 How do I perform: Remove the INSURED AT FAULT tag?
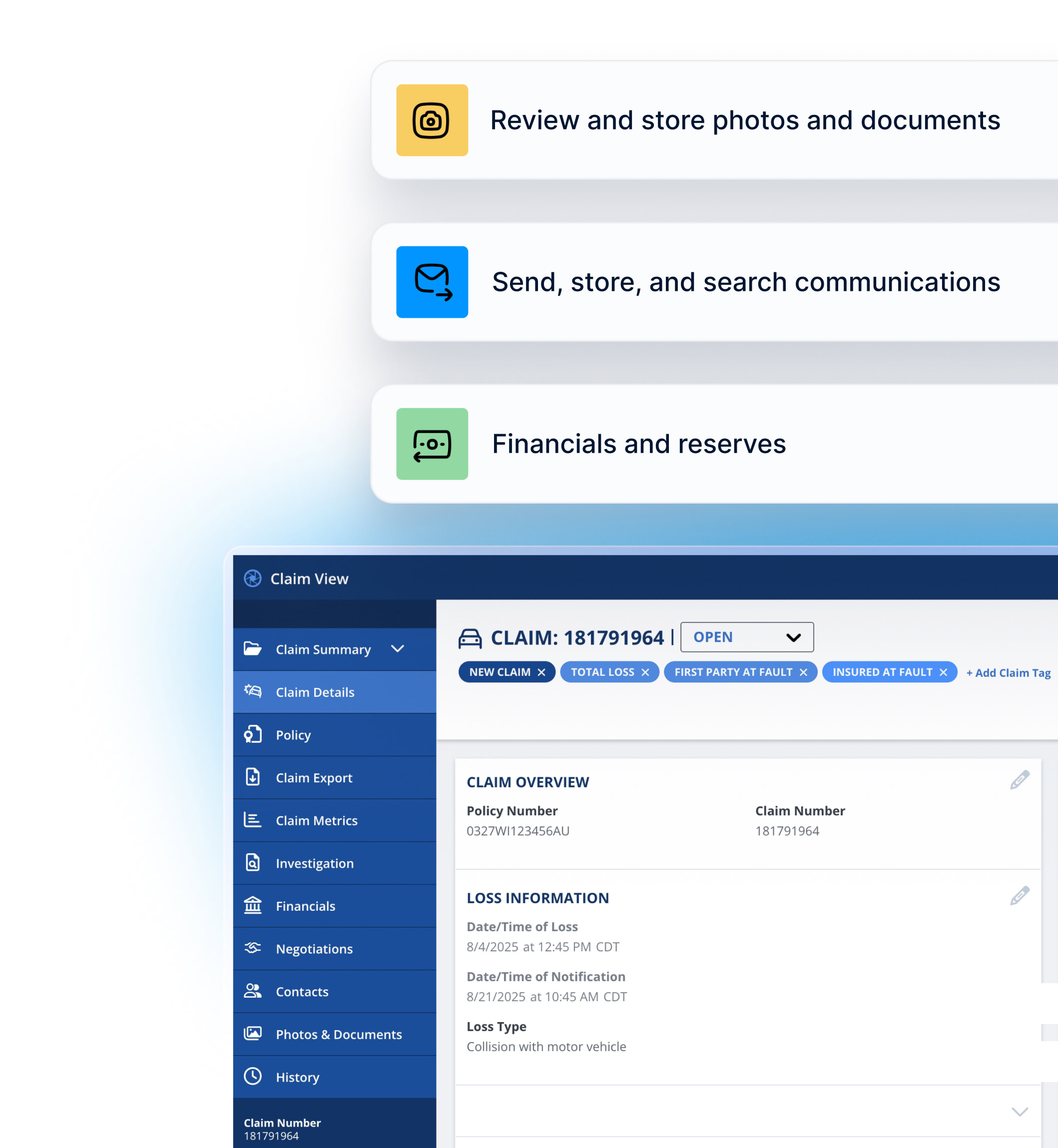943,672
